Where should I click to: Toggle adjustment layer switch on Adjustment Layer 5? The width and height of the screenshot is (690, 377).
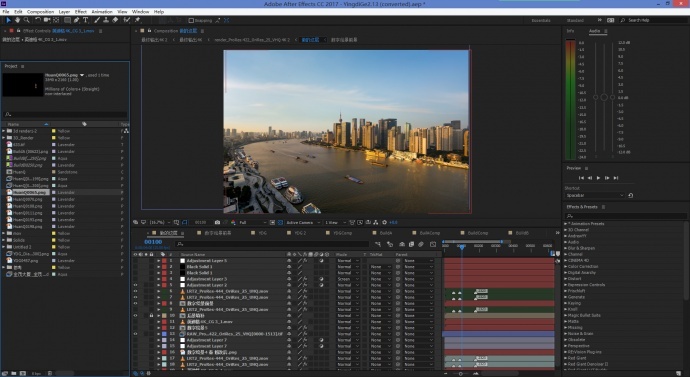(x=321, y=260)
